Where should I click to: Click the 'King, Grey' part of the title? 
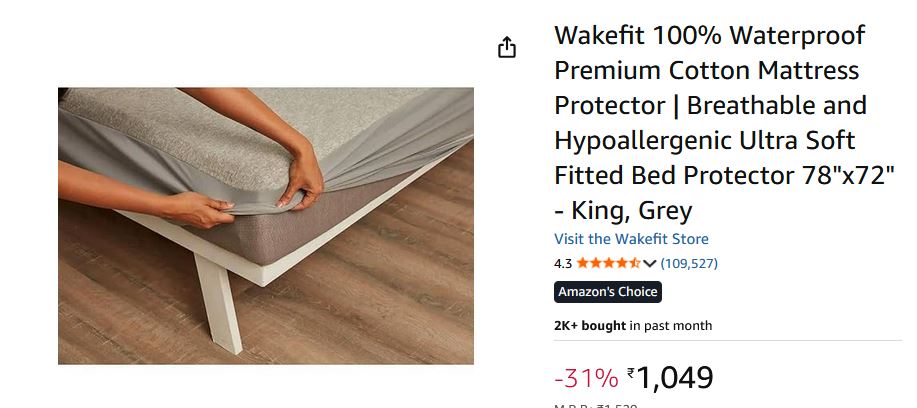(x=632, y=210)
